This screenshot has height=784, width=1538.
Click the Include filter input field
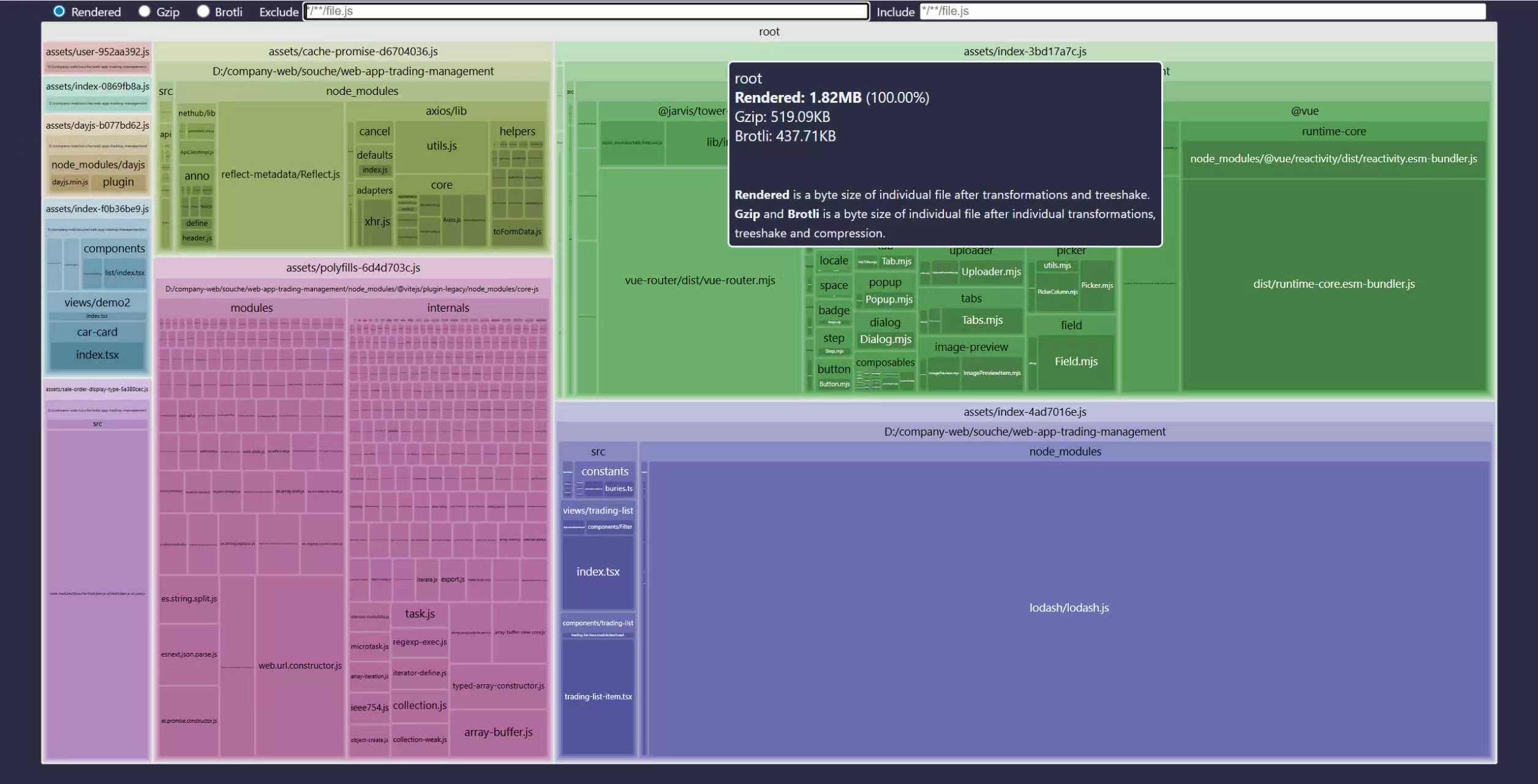pyautogui.click(x=1202, y=11)
